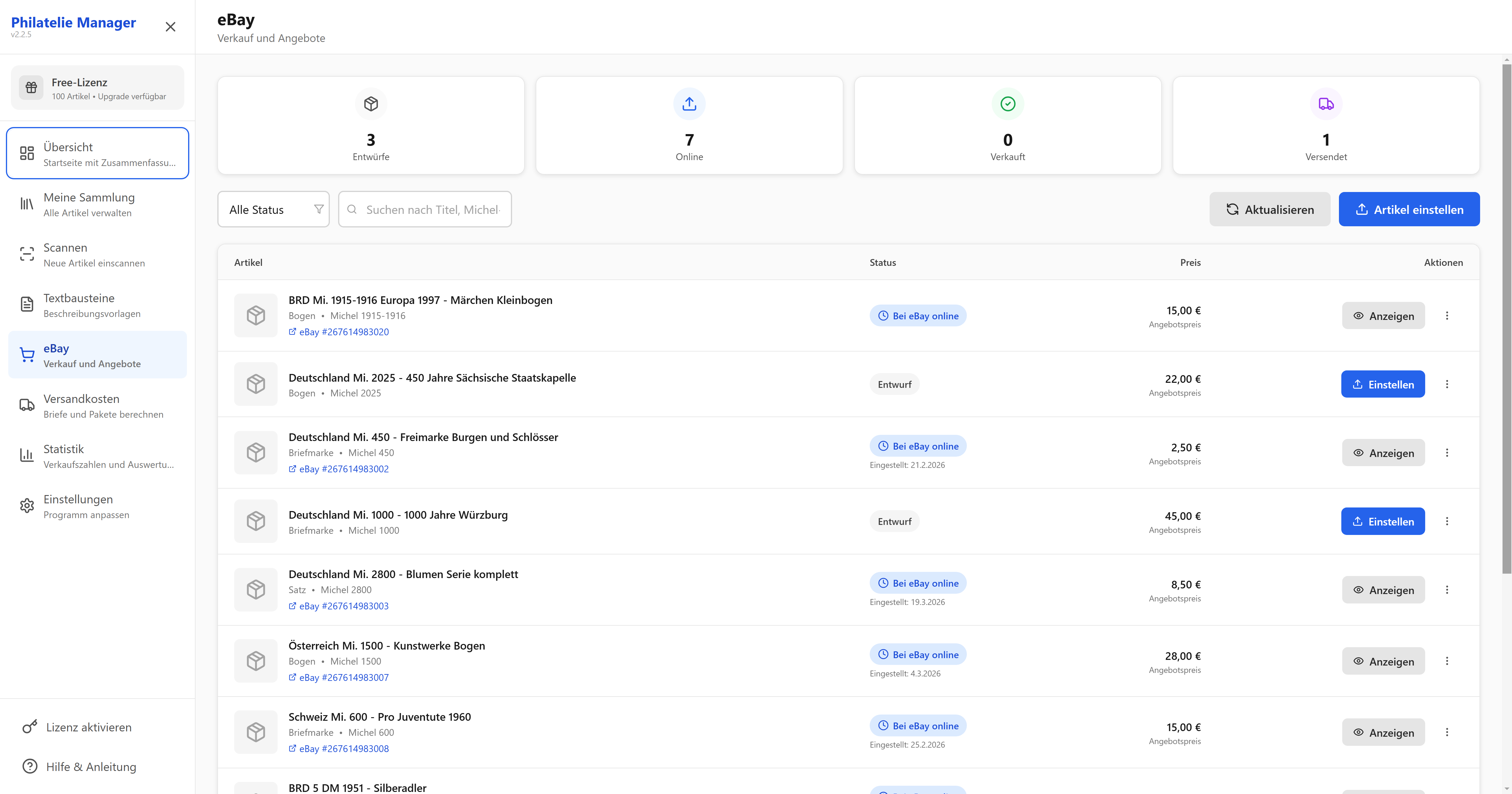This screenshot has width=1512, height=794.
Task: Click thumbnail of Blumen Serie komplett item
Action: (256, 590)
